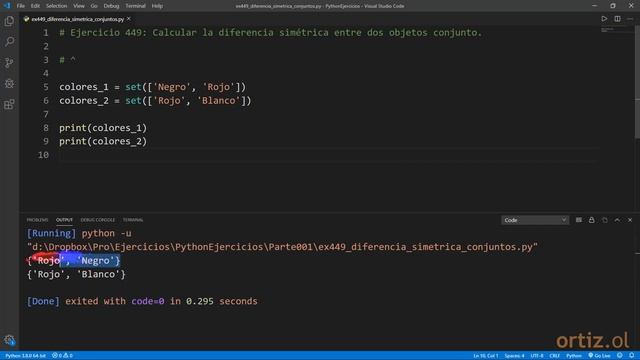
Task: Open the View menu
Action: tap(79, 6)
